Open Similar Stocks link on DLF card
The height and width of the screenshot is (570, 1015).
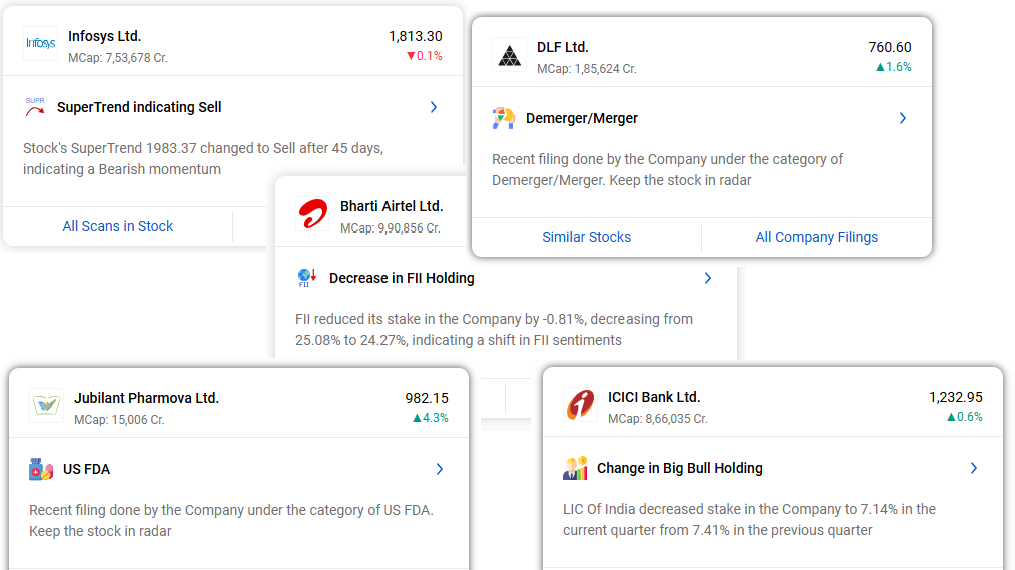[x=586, y=237]
